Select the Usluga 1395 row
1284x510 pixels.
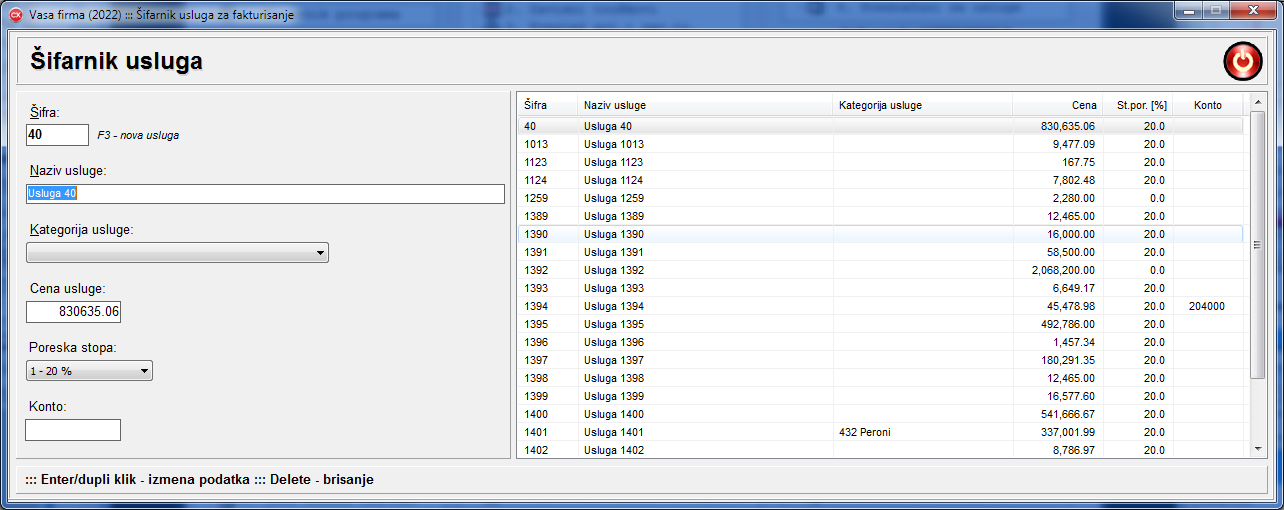[x=880, y=324]
